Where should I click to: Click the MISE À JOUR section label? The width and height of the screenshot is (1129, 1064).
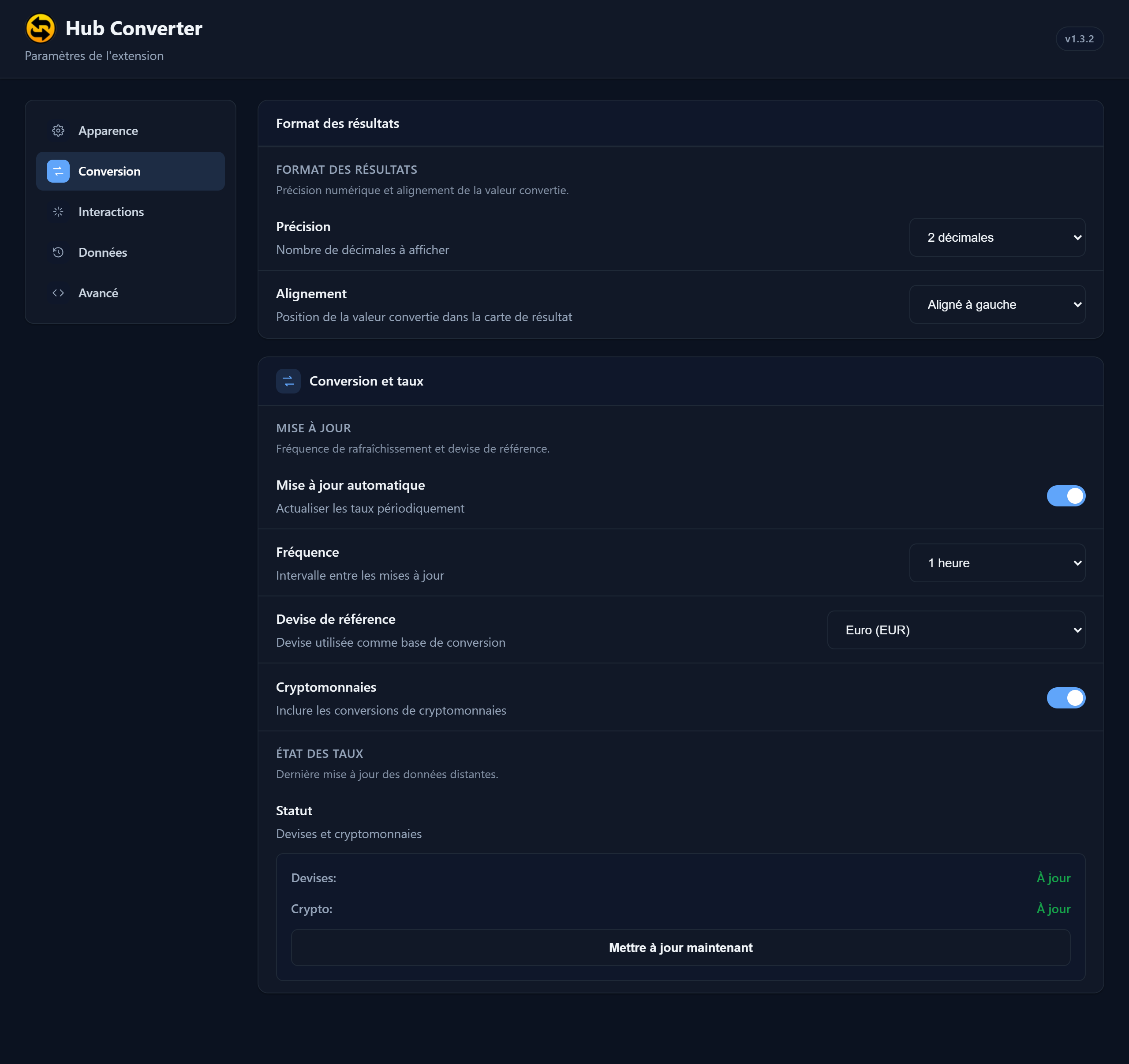314,428
